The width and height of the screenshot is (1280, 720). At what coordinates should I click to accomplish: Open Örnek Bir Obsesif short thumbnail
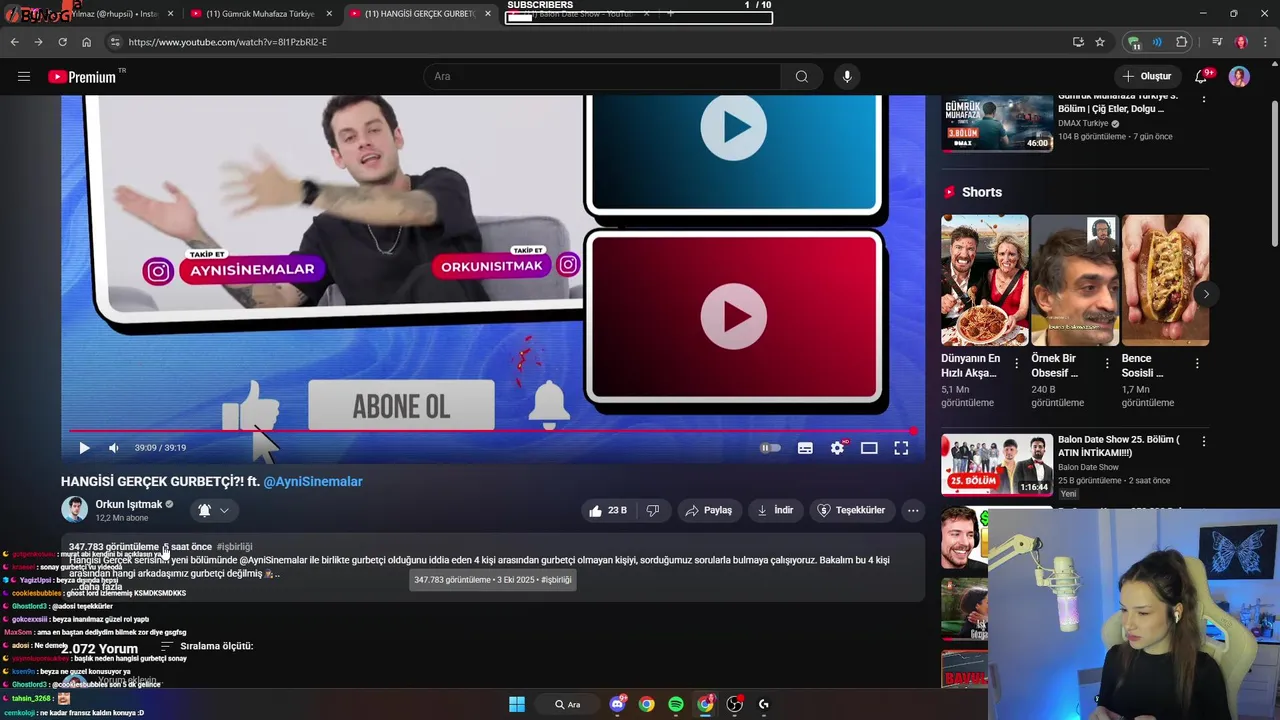click(1075, 280)
